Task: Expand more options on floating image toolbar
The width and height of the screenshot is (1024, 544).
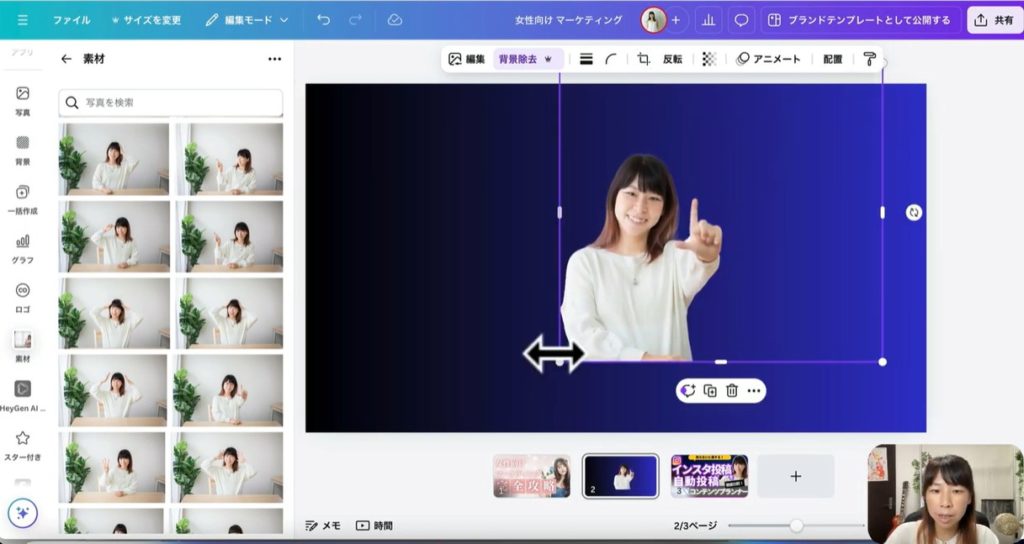Action: (x=754, y=391)
